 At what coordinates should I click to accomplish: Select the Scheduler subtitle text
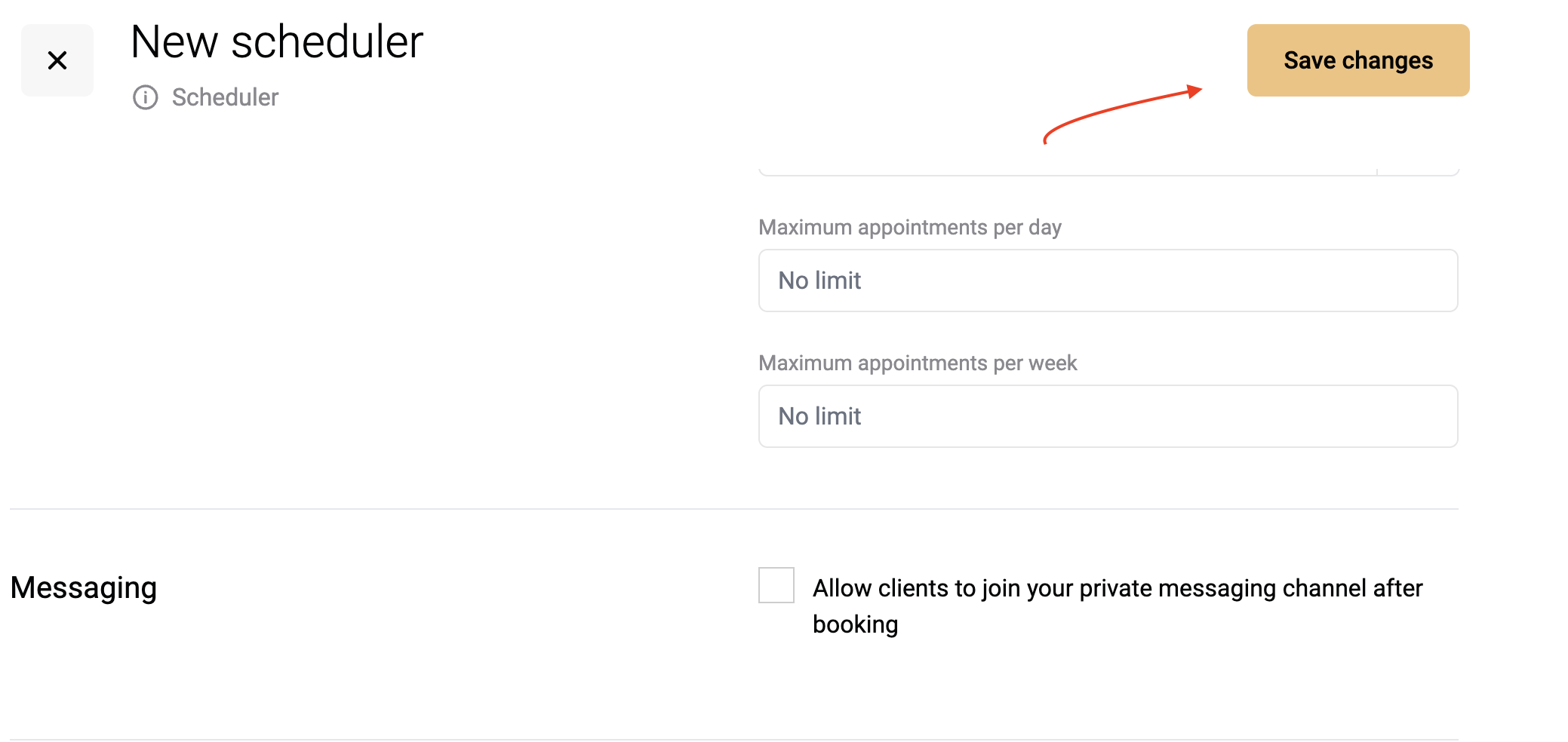[225, 97]
